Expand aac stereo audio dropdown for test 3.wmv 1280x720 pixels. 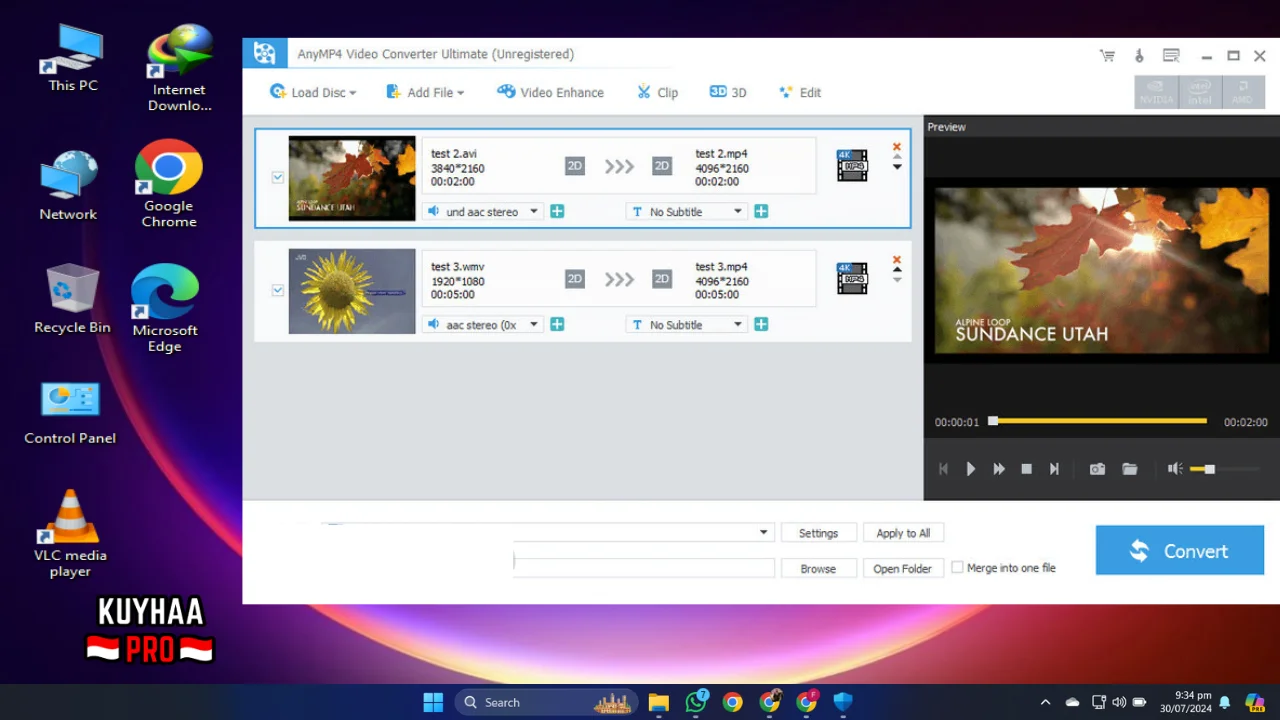click(534, 325)
